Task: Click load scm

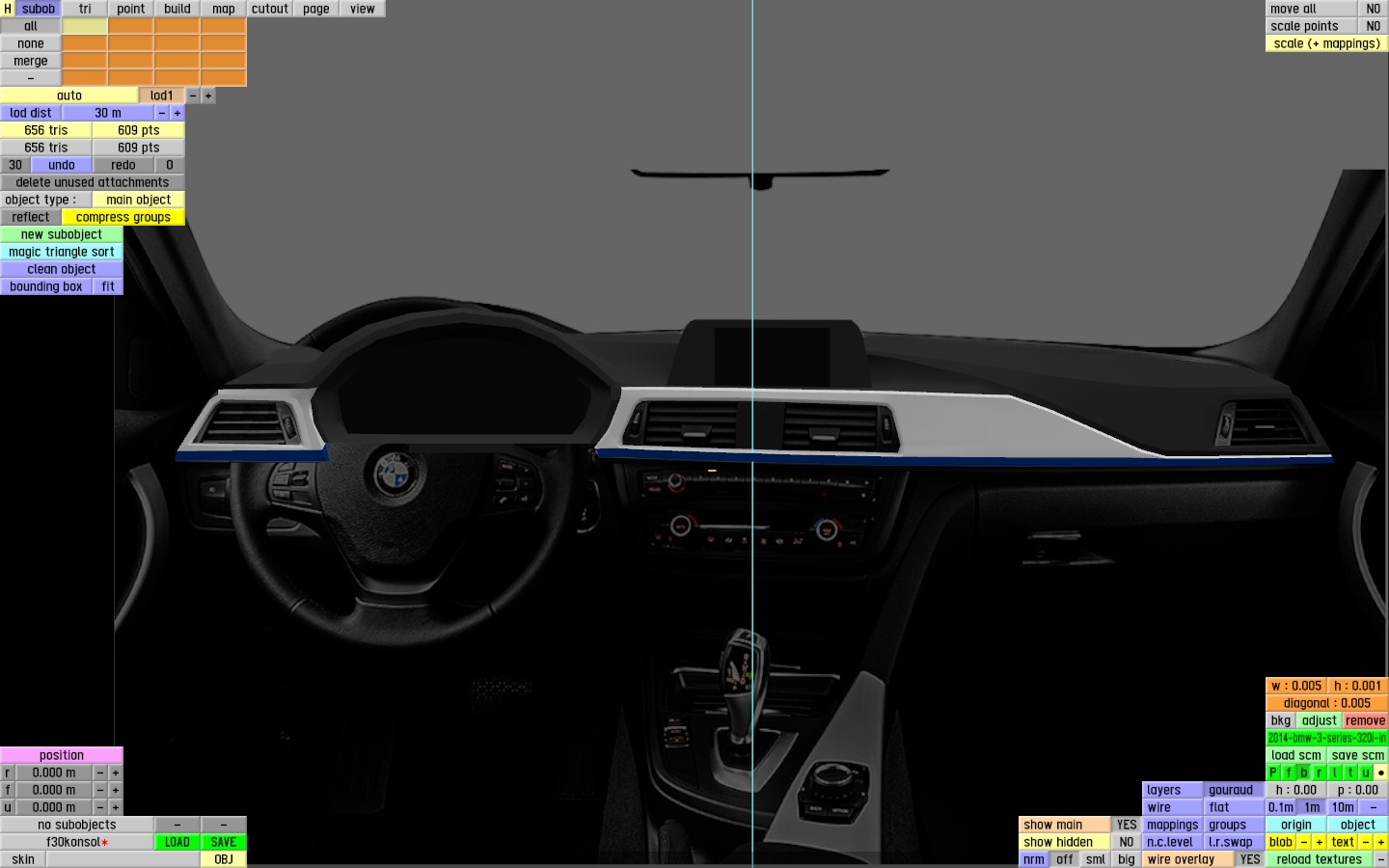Action: coord(1296,755)
